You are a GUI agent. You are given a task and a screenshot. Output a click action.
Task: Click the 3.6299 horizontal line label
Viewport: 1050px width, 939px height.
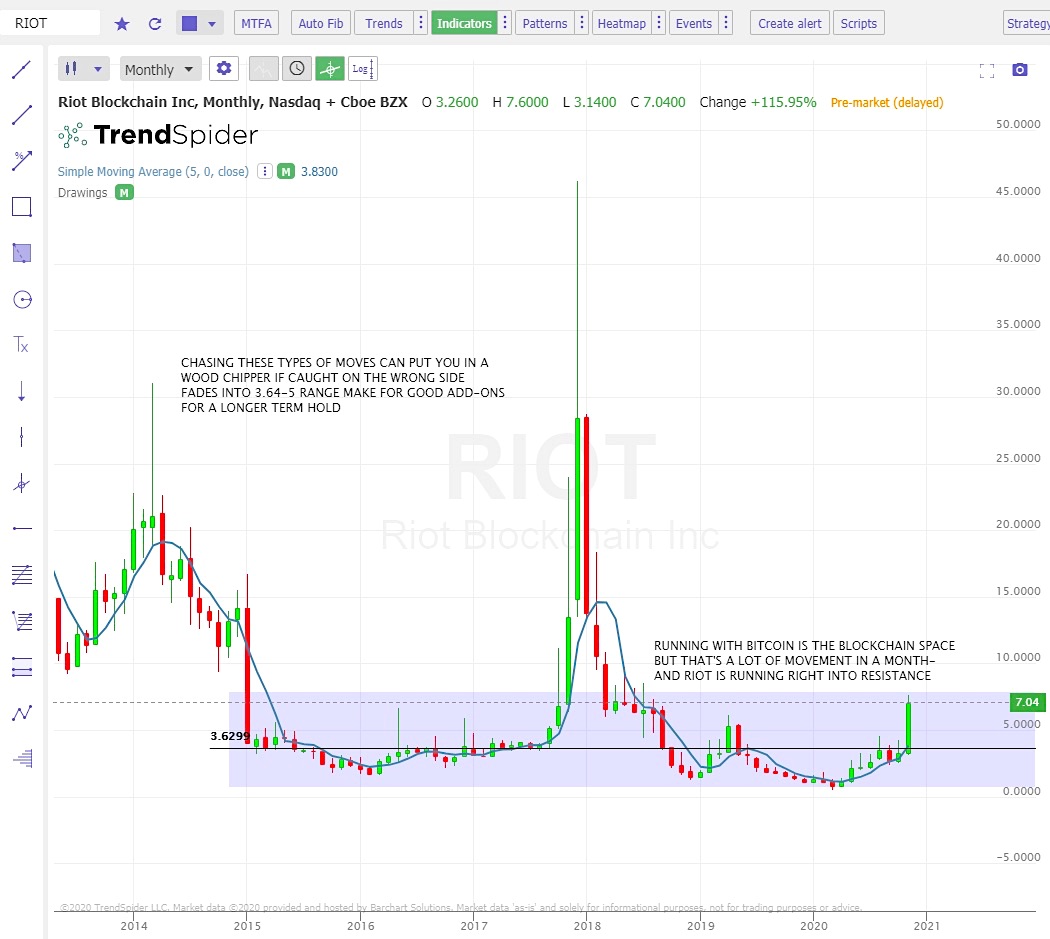(230, 736)
